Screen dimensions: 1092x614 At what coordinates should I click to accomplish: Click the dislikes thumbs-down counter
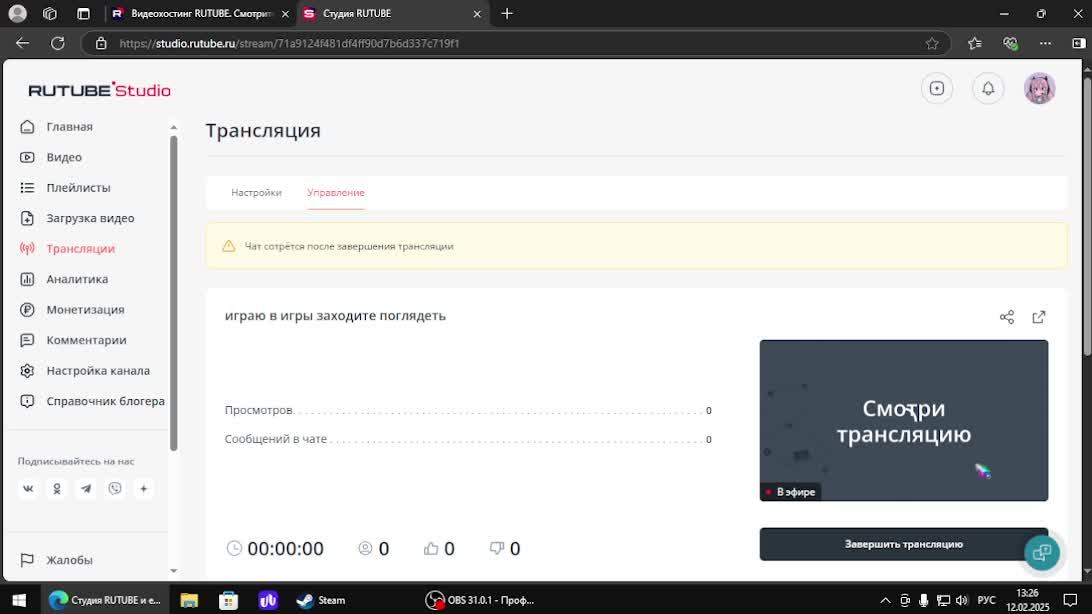(505, 549)
